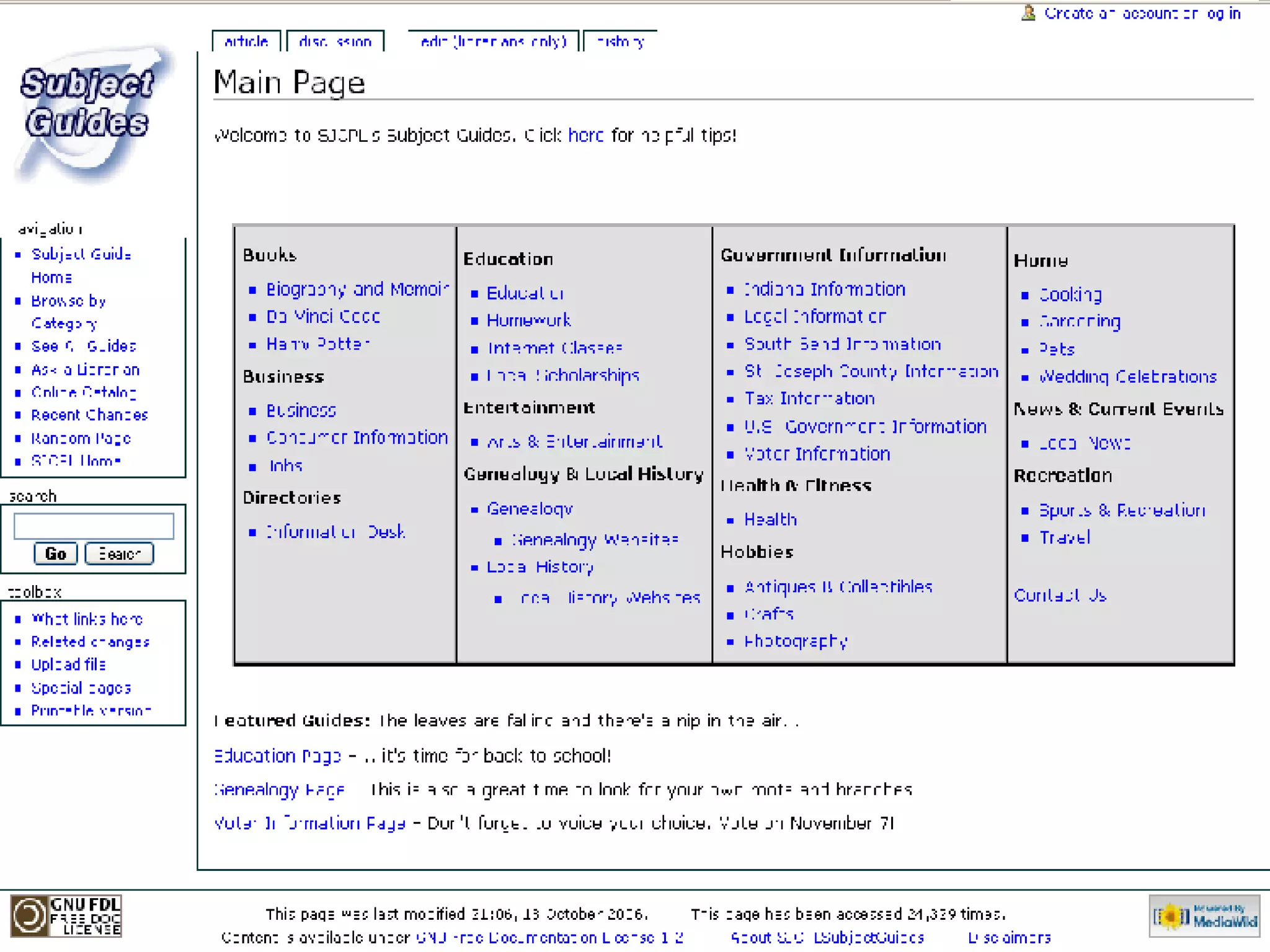Viewport: 1270px width, 952px height.
Task: Open GNU Free Documentation License link
Action: [x=549, y=937]
